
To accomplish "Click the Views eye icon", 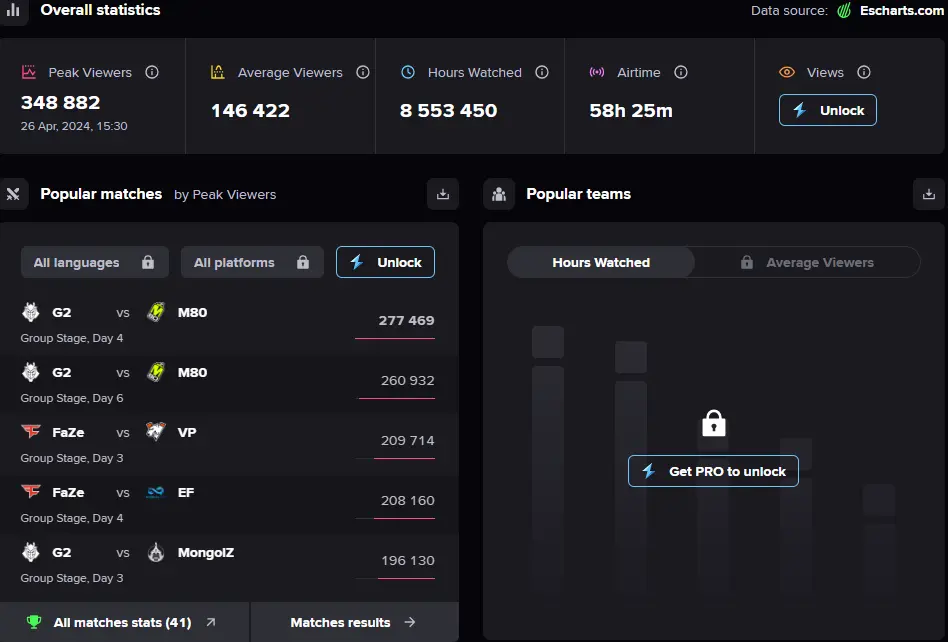I will click(787, 72).
